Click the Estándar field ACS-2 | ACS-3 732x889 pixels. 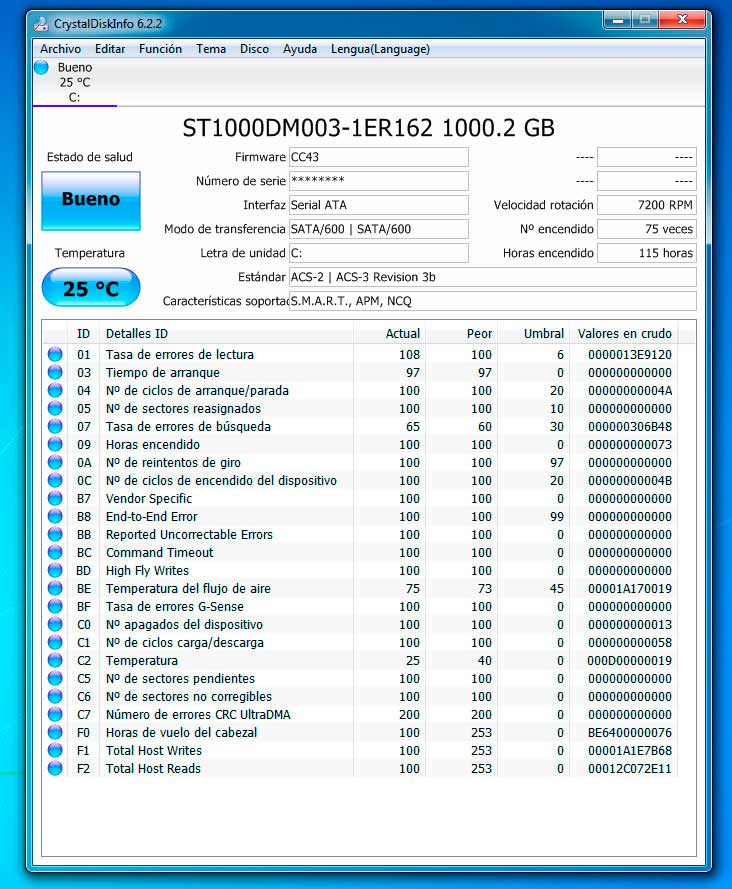pyautogui.click(x=492, y=277)
